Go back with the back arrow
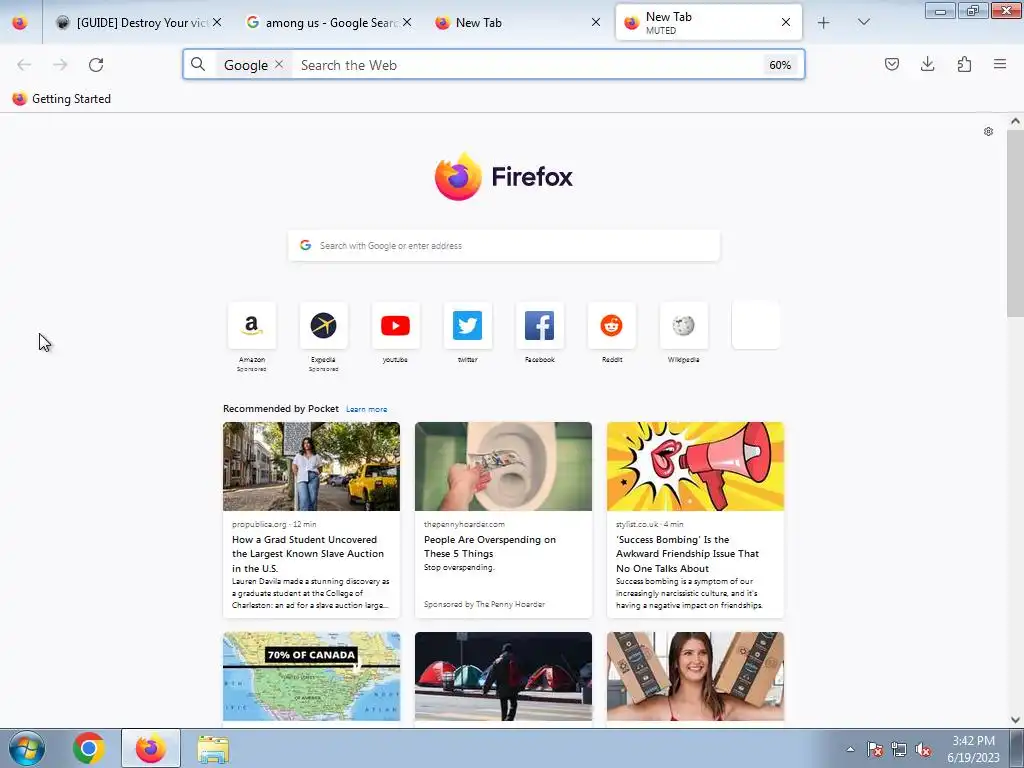Image resolution: width=1024 pixels, height=768 pixels. 24,65
